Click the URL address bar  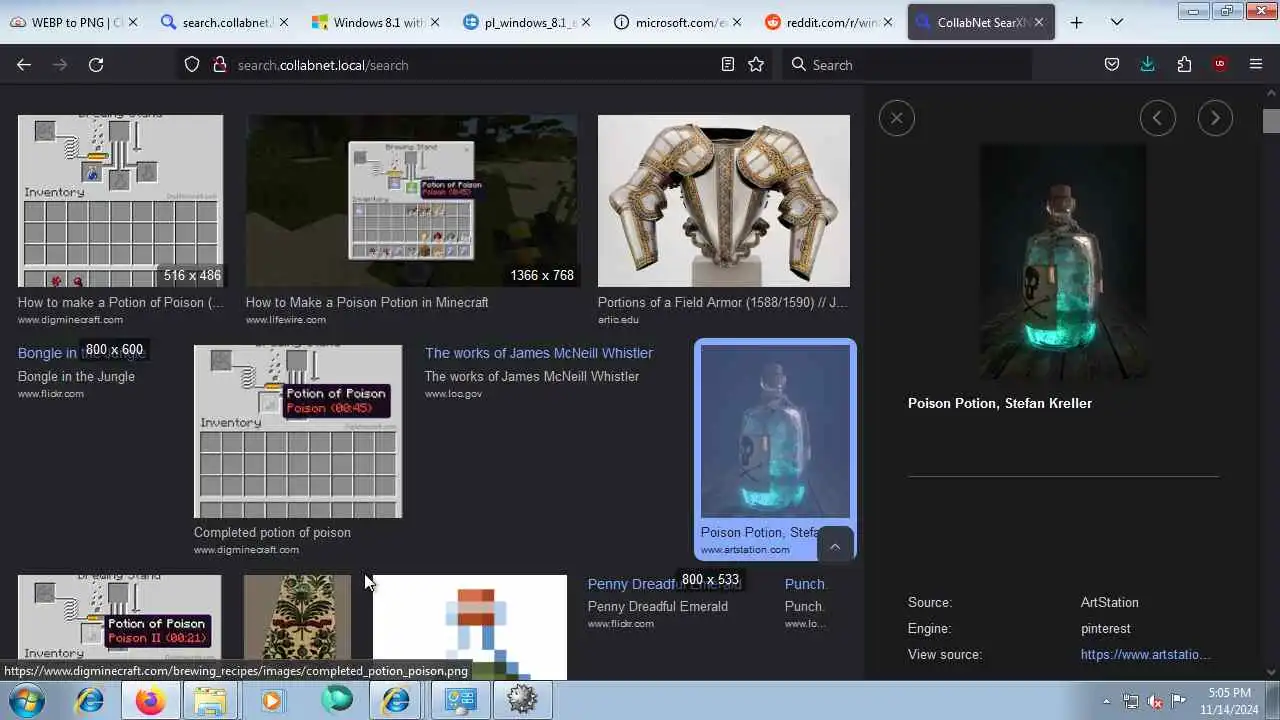(x=475, y=65)
